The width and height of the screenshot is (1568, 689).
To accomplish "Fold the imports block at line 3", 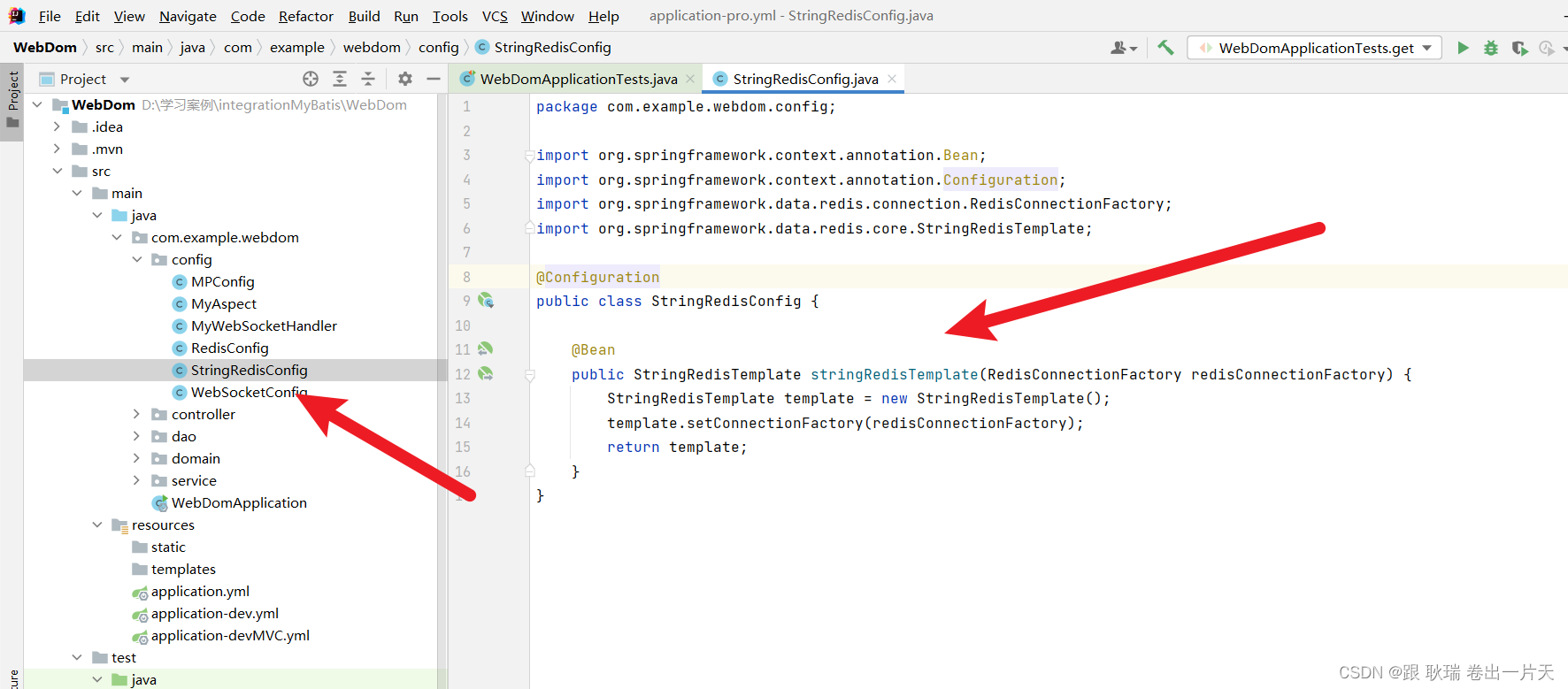I will [x=529, y=156].
